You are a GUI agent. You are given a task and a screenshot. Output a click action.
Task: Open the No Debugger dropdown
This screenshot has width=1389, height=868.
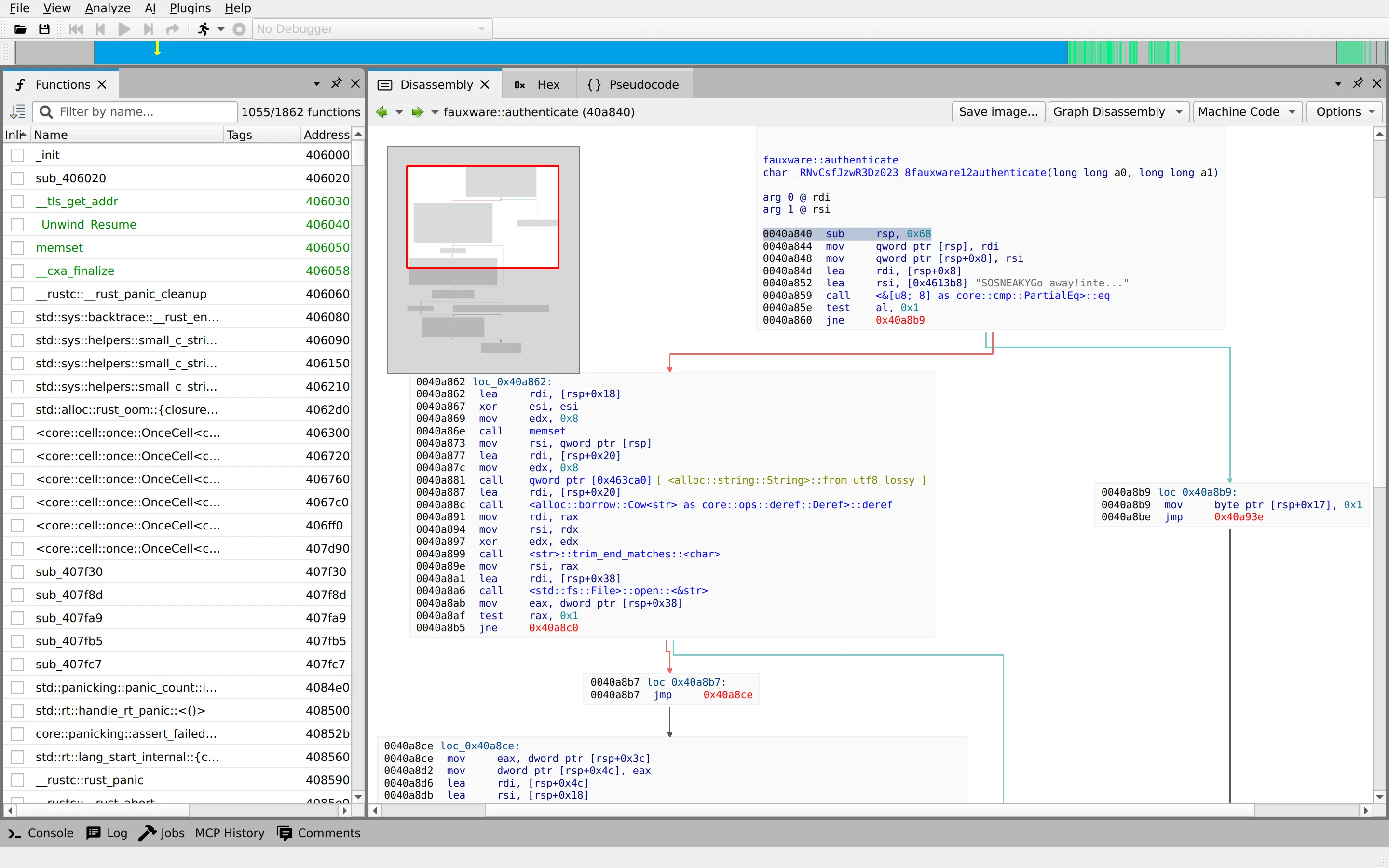[x=371, y=29]
